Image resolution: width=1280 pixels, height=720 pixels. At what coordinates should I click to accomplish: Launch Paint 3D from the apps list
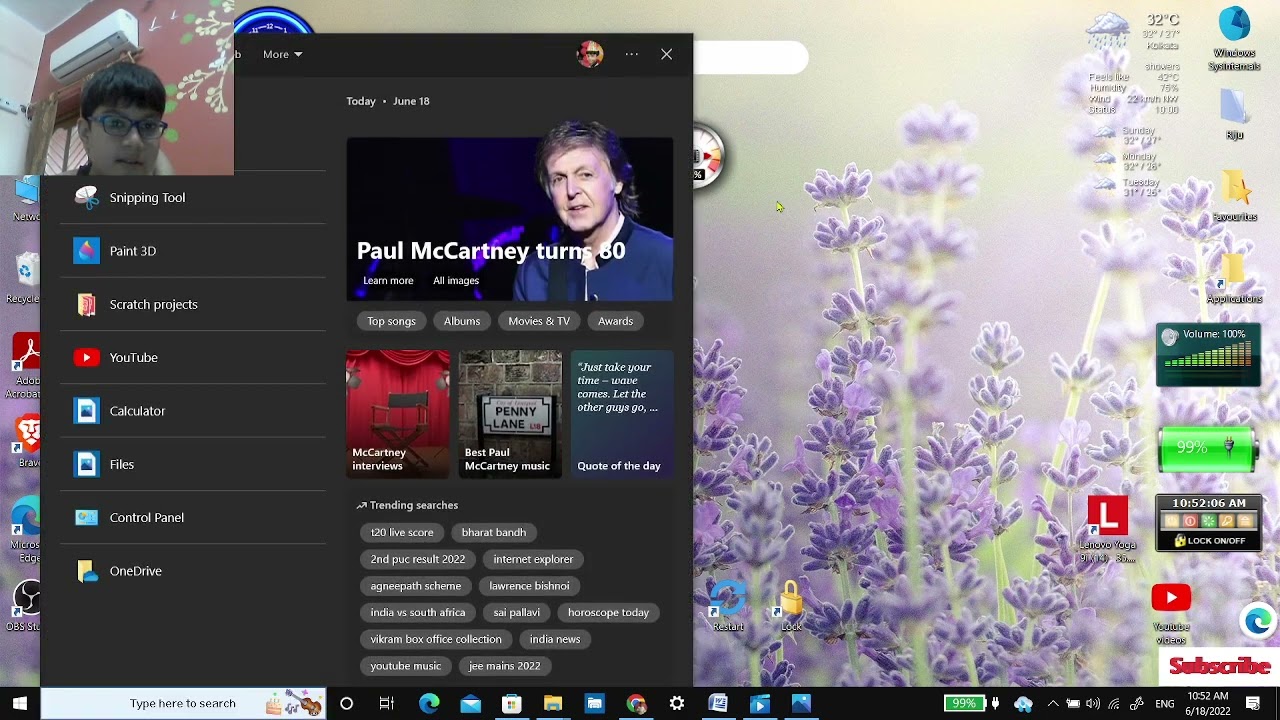click(x=193, y=251)
